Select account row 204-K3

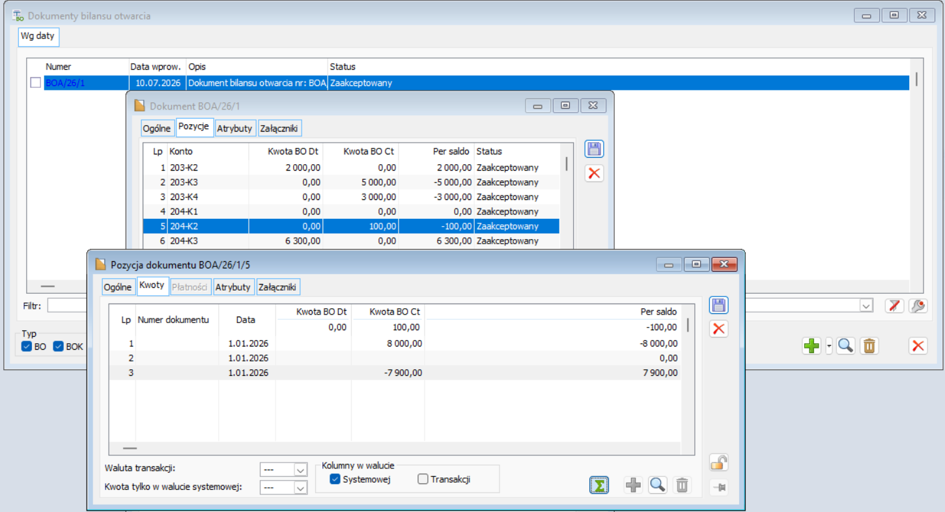tap(351, 241)
